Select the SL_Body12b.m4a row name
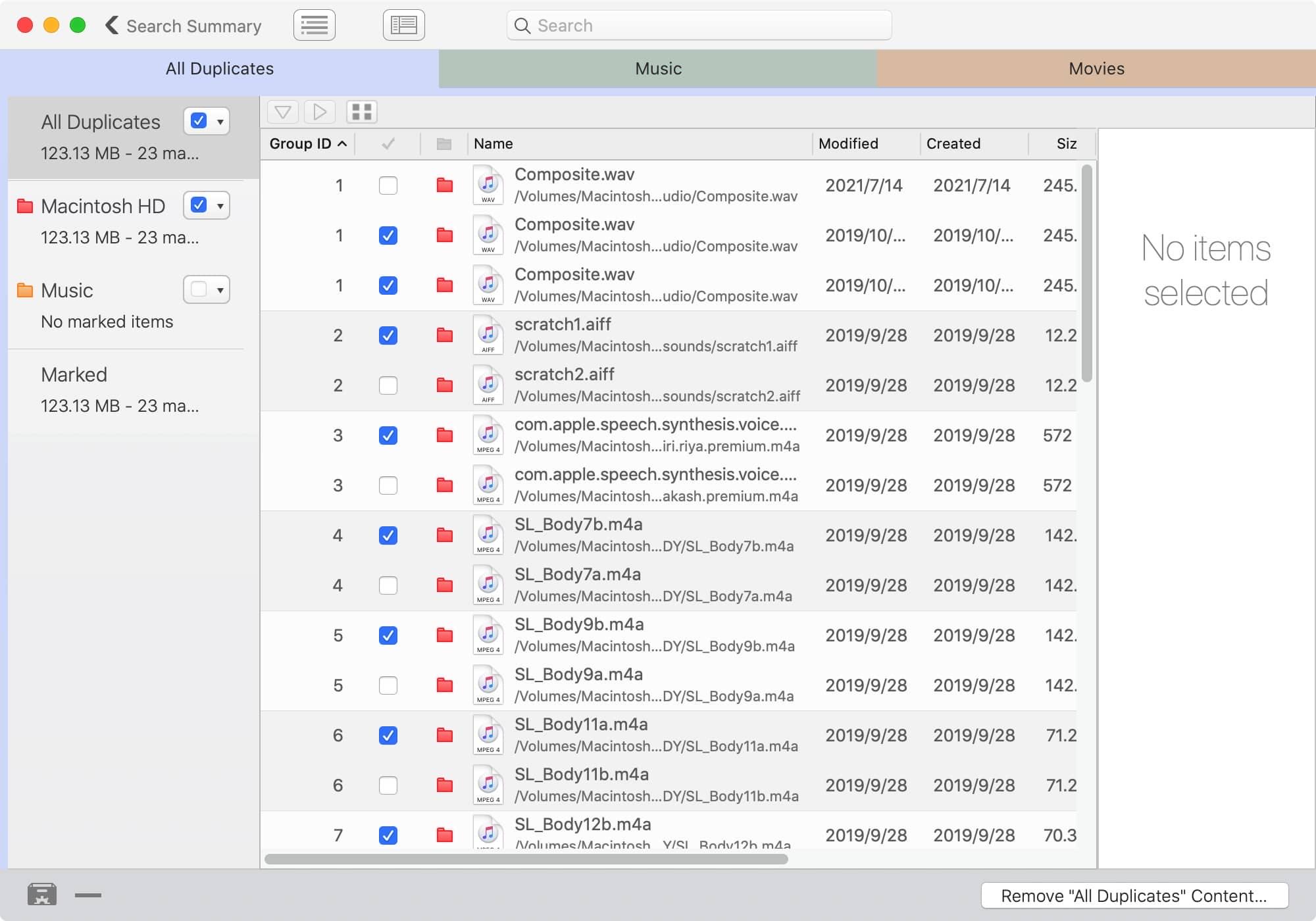Image resolution: width=1316 pixels, height=921 pixels. (583, 824)
